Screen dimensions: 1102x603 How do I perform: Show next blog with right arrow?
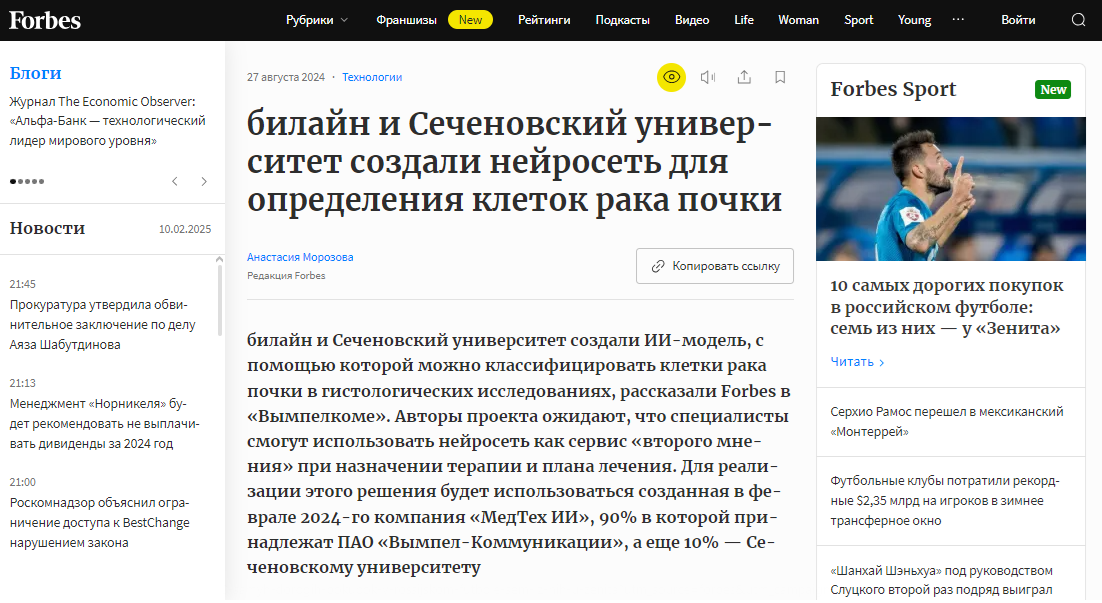pyautogui.click(x=204, y=181)
